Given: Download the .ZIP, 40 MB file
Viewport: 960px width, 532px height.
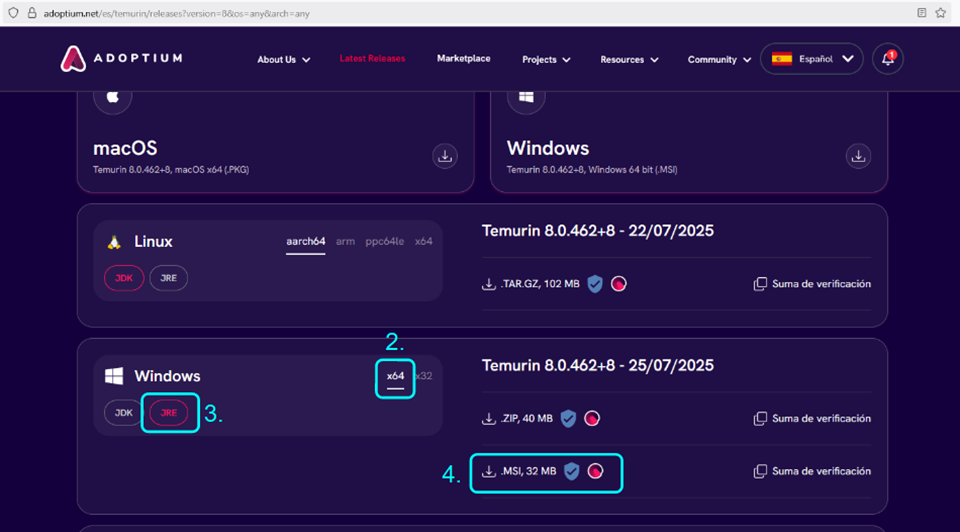Looking at the screenshot, I should point(517,419).
